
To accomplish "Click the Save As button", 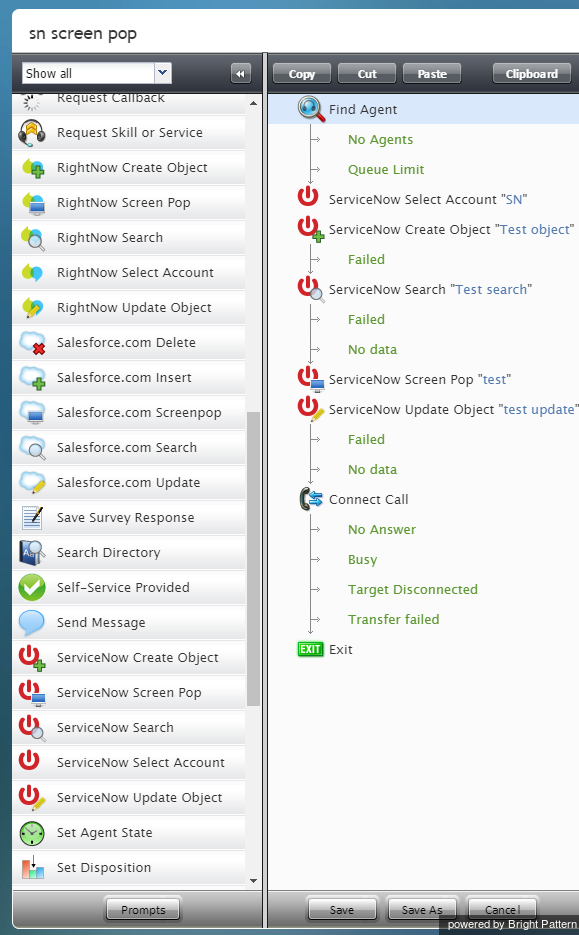I will 422,909.
